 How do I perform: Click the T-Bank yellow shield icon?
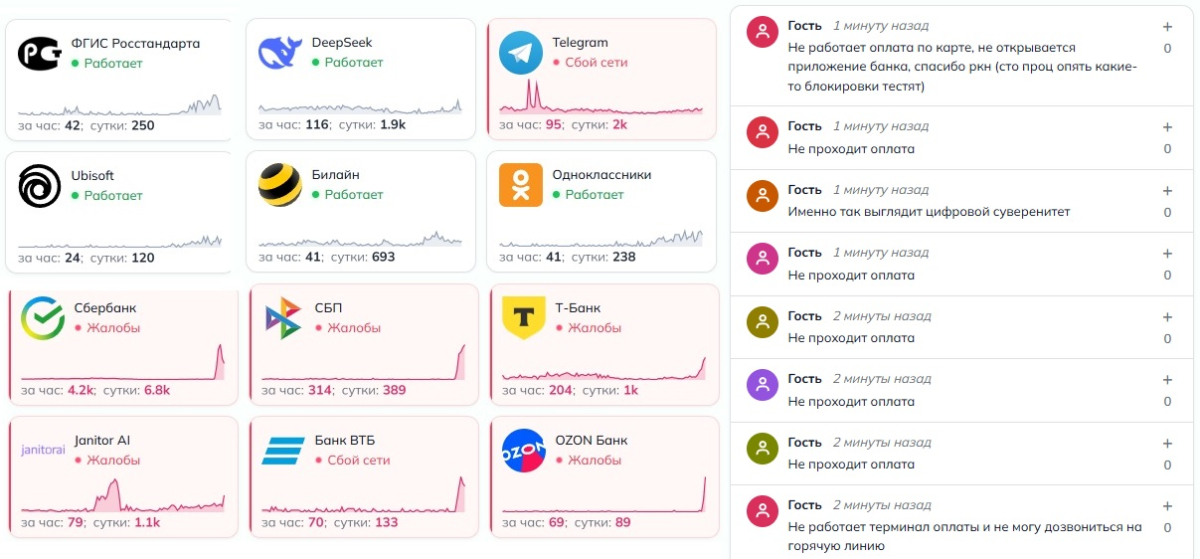coord(524,318)
